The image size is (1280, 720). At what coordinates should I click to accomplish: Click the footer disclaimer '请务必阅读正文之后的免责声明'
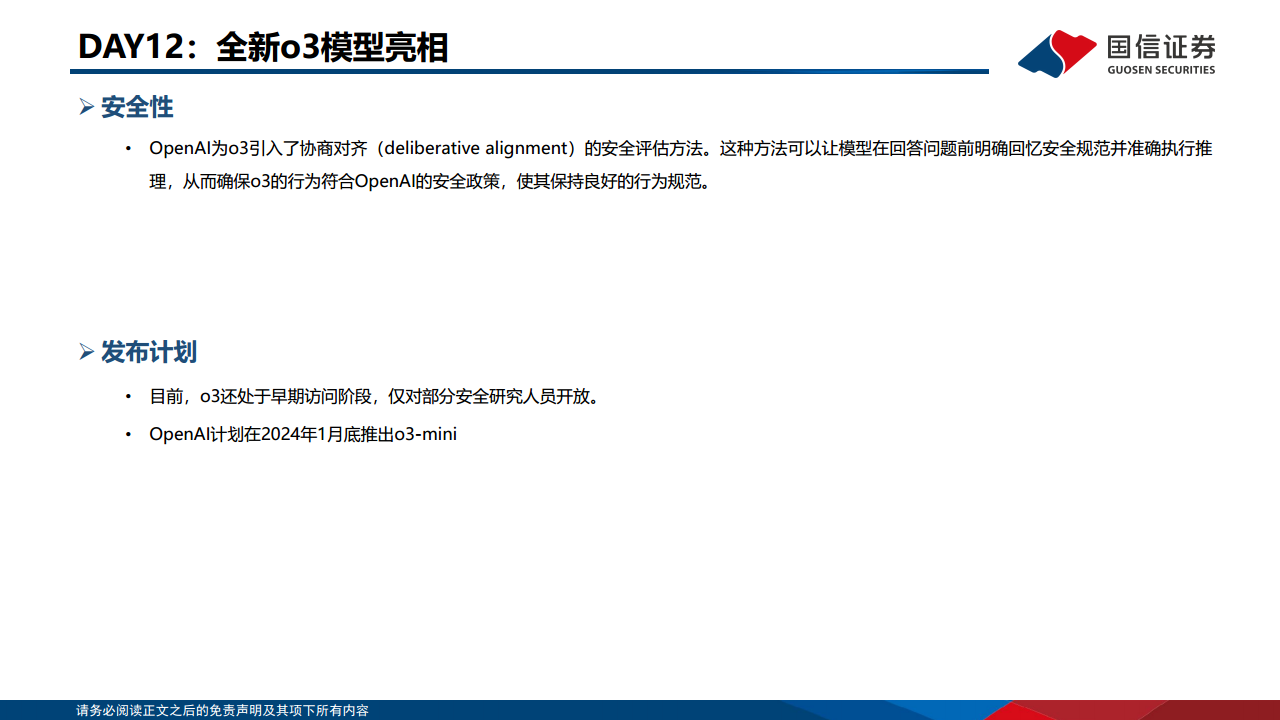click(x=222, y=711)
